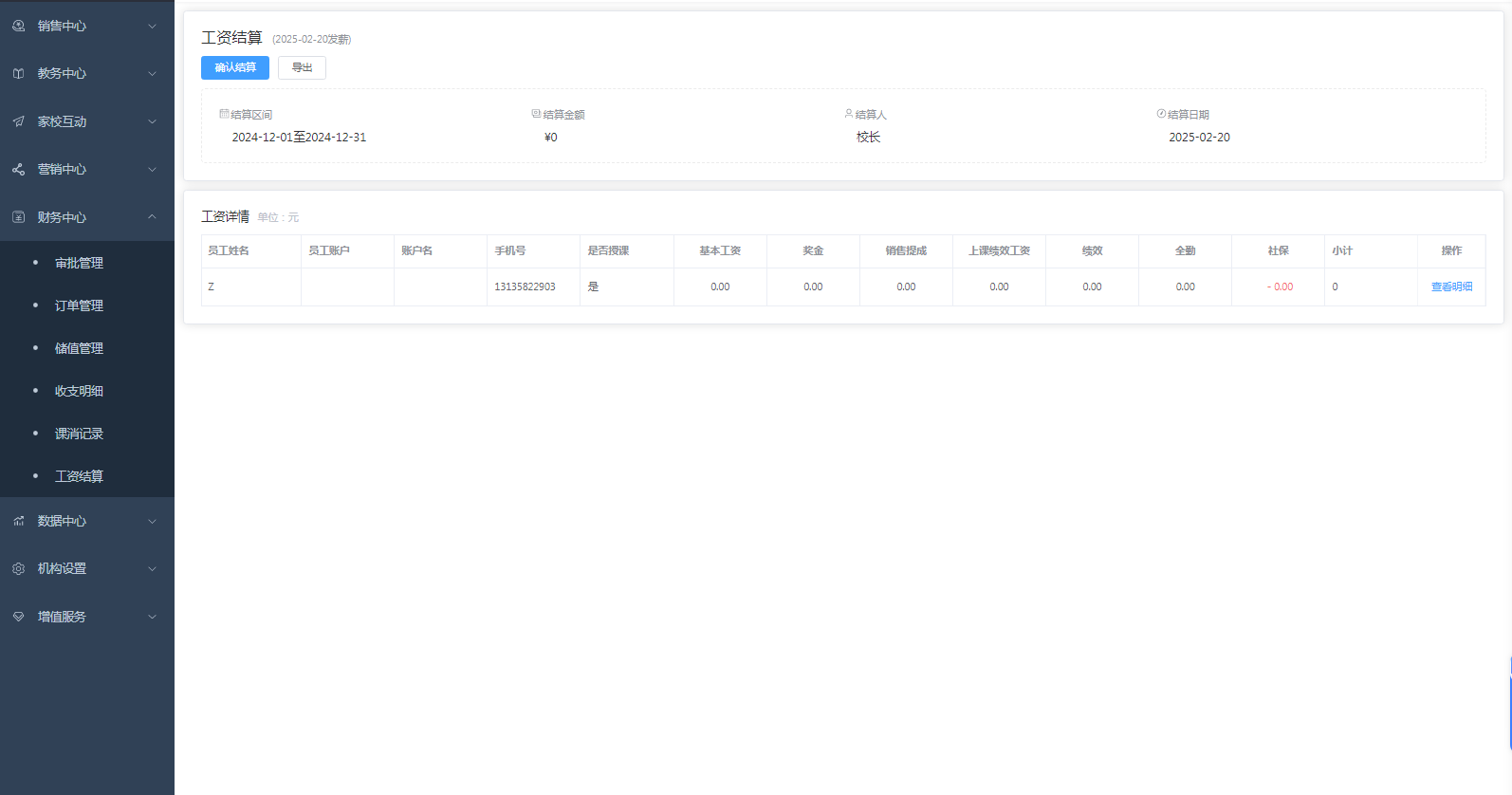Click the 确认结算 button
This screenshot has width=1512, height=795.
tap(235, 67)
